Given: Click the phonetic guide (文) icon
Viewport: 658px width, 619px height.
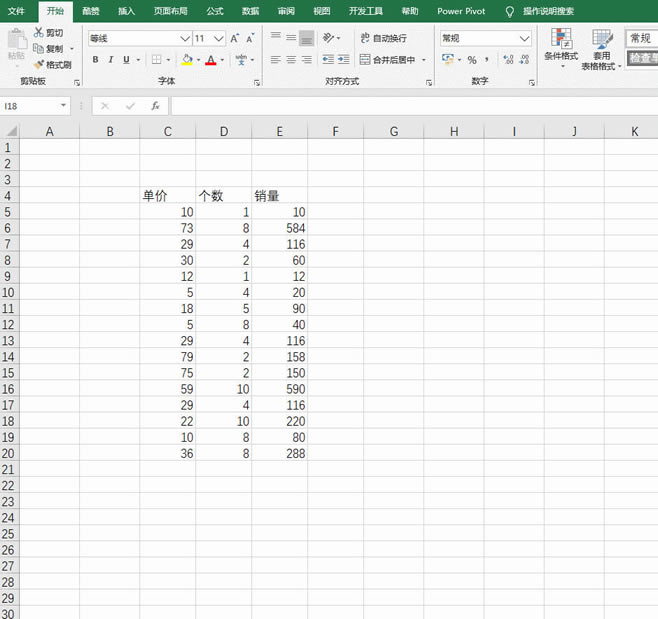Looking at the screenshot, I should click(241, 60).
